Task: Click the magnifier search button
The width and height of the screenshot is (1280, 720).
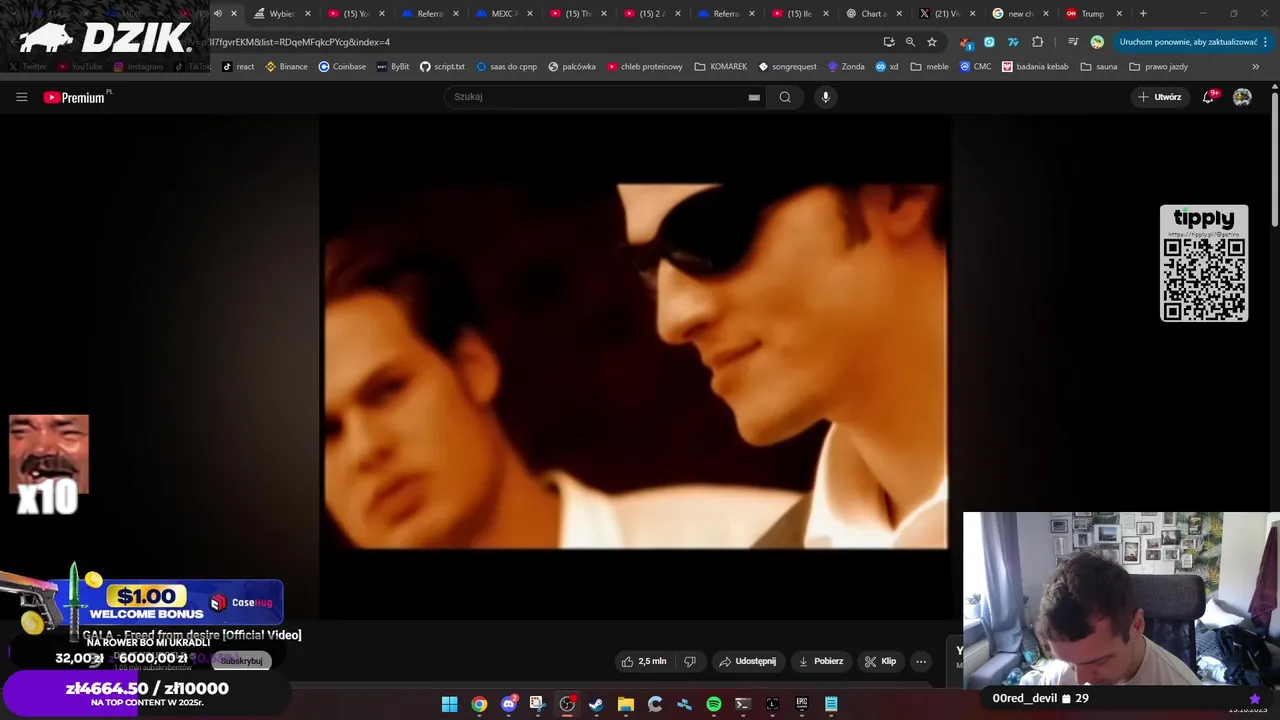Action: point(785,97)
